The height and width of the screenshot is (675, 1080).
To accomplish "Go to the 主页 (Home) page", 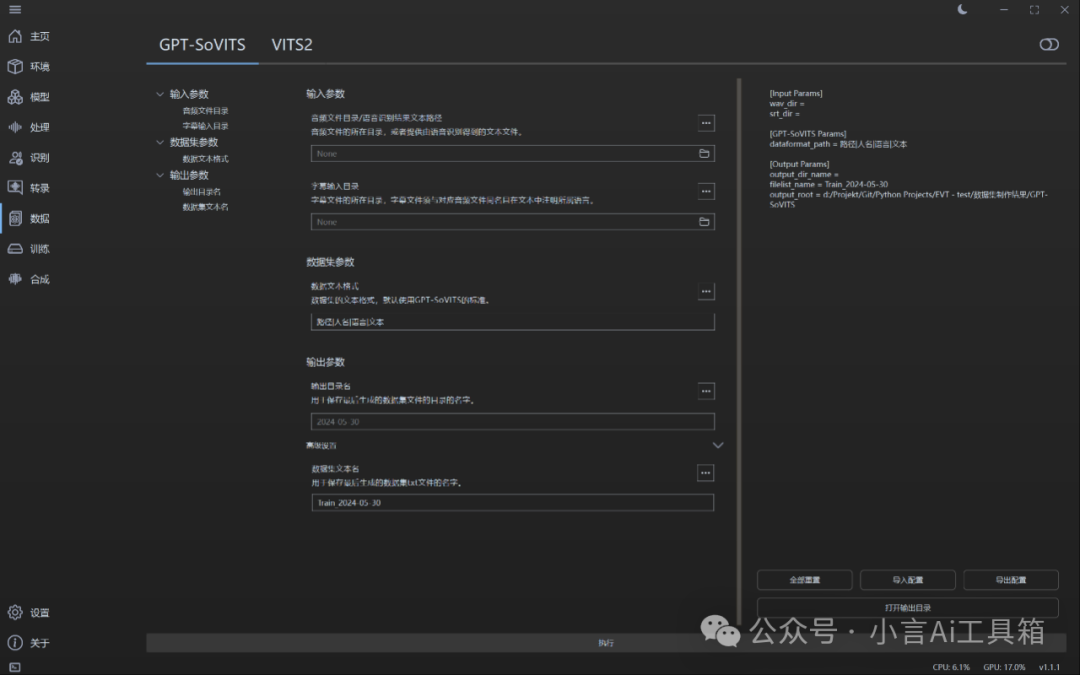I will point(29,37).
